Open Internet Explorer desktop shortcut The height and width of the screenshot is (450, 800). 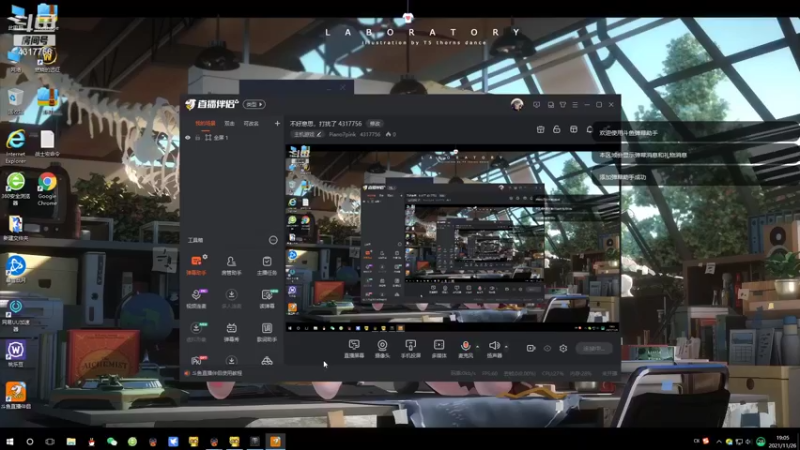(16, 146)
